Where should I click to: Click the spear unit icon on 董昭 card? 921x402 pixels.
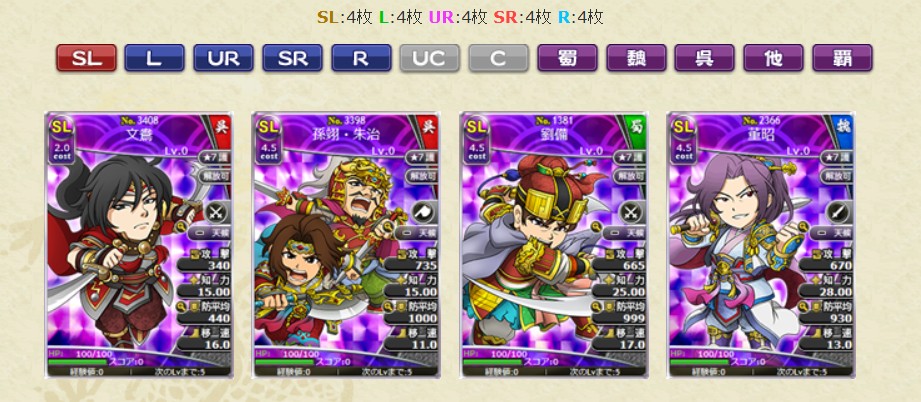[x=839, y=212]
